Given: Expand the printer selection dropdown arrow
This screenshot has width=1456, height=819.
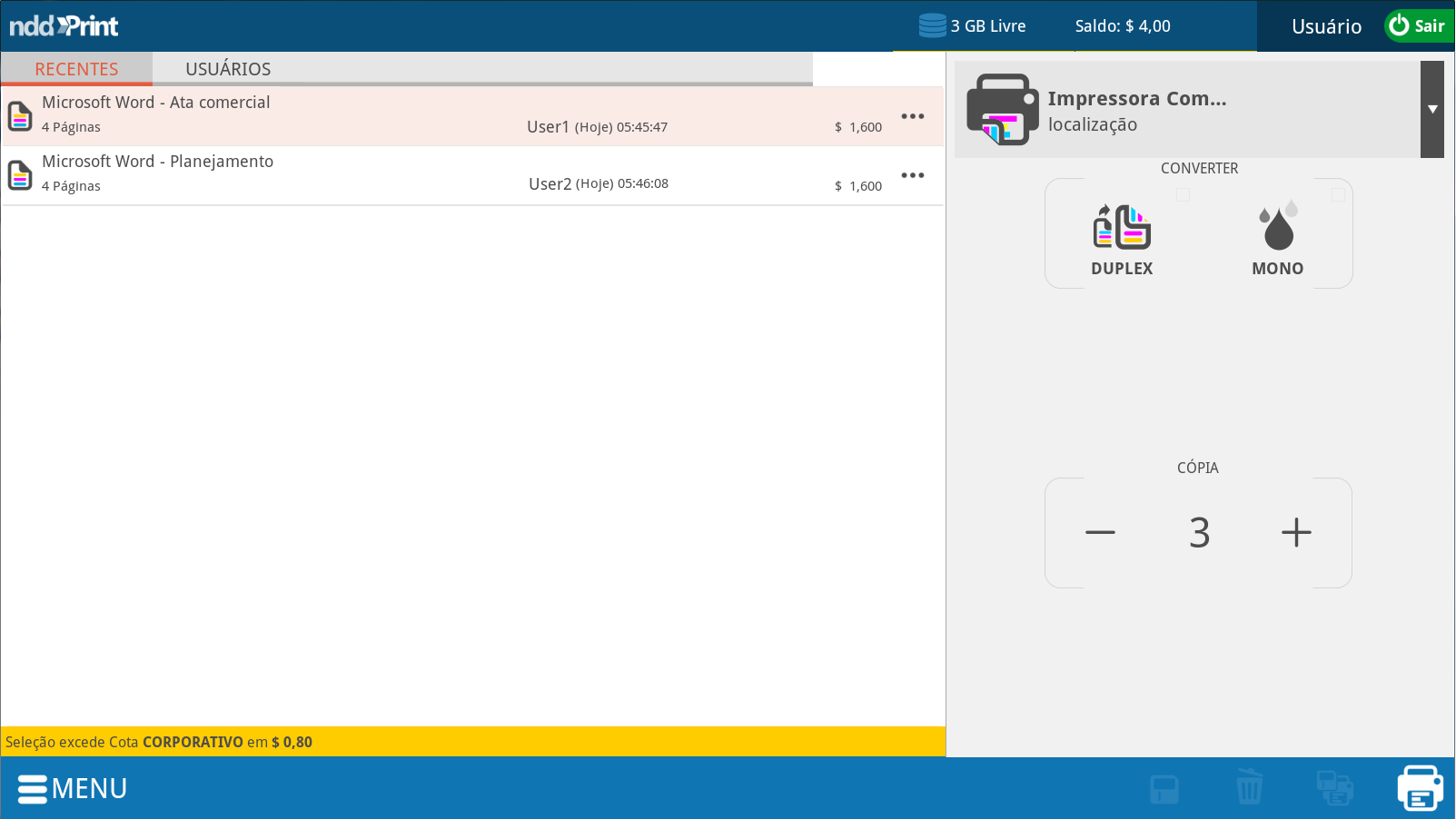Looking at the screenshot, I should pos(1432,109).
